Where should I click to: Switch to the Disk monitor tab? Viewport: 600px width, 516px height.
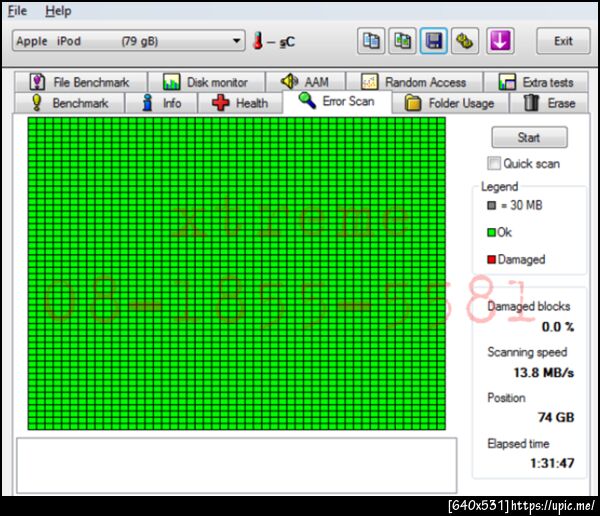(x=207, y=82)
